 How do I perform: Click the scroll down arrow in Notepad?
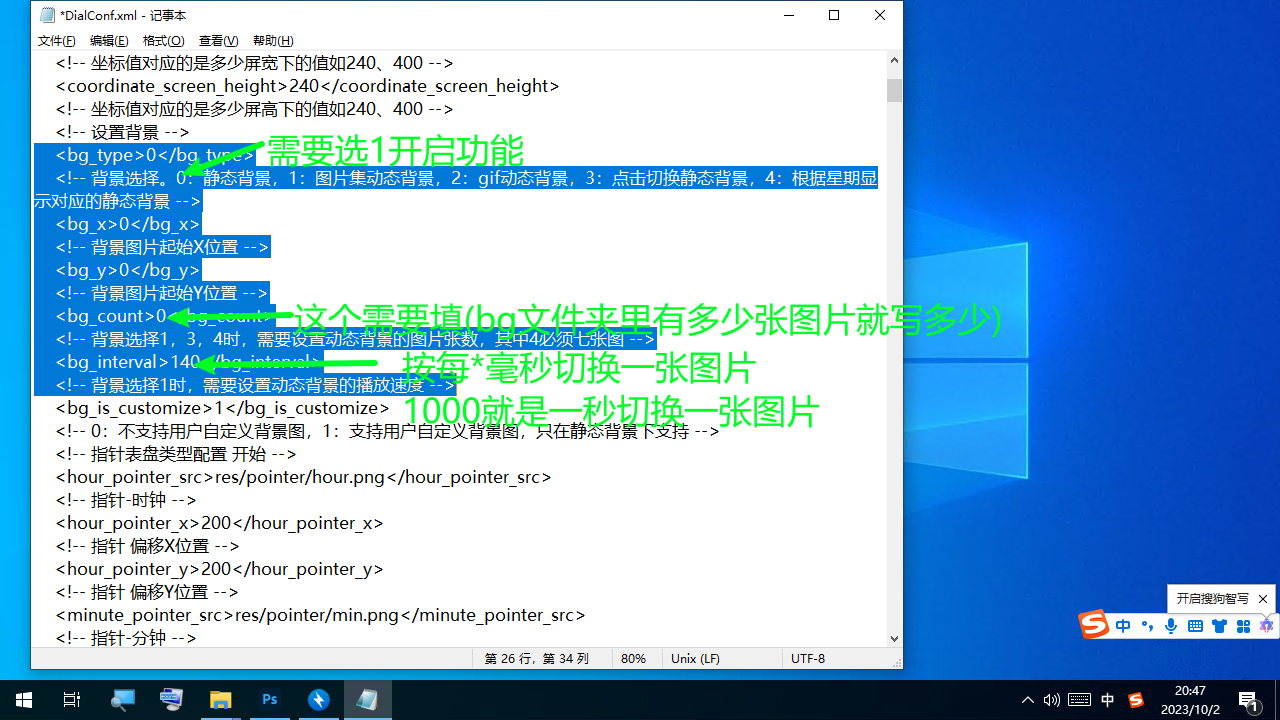coord(894,639)
